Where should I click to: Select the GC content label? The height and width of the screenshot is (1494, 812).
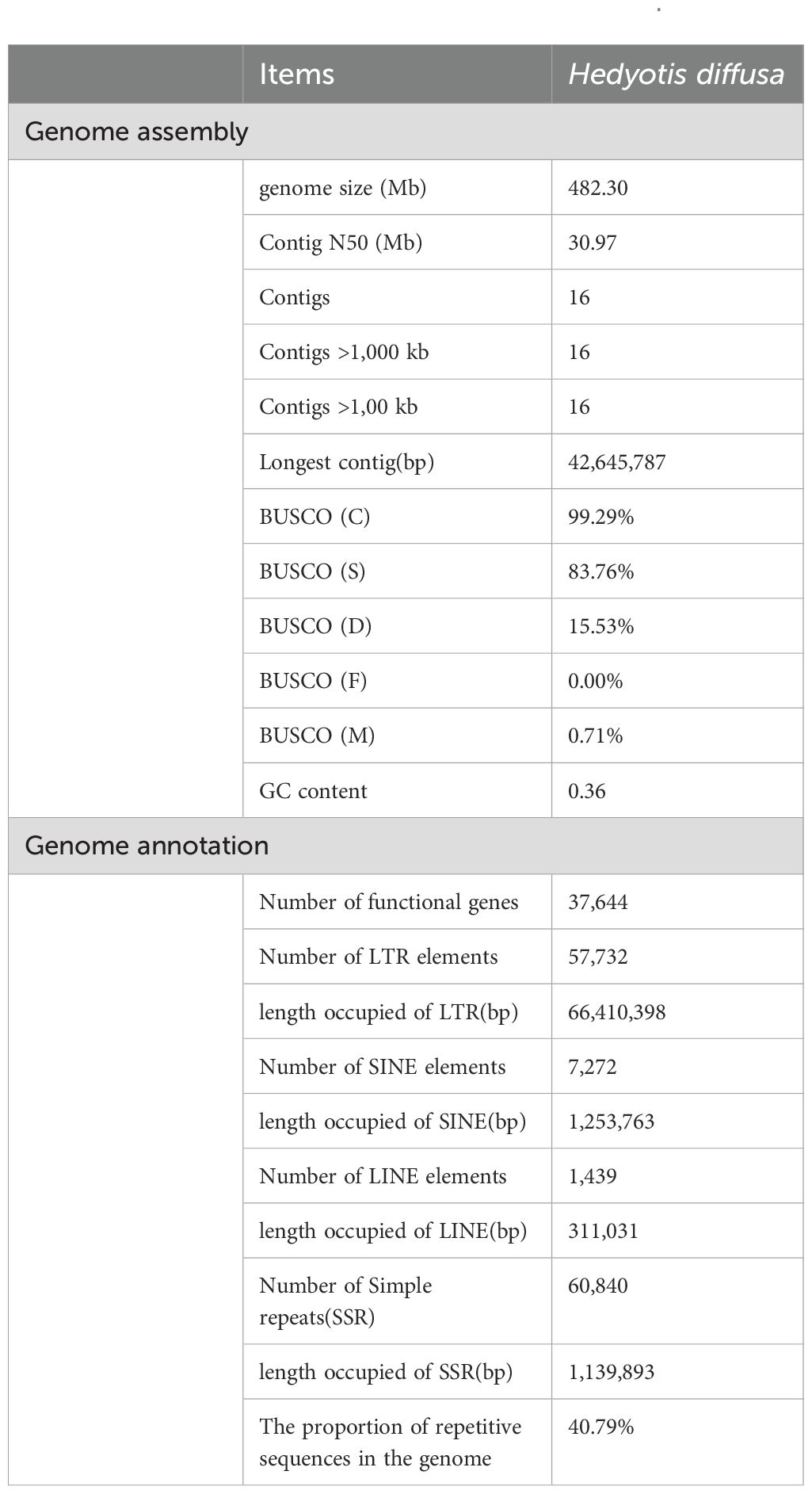coord(313,791)
